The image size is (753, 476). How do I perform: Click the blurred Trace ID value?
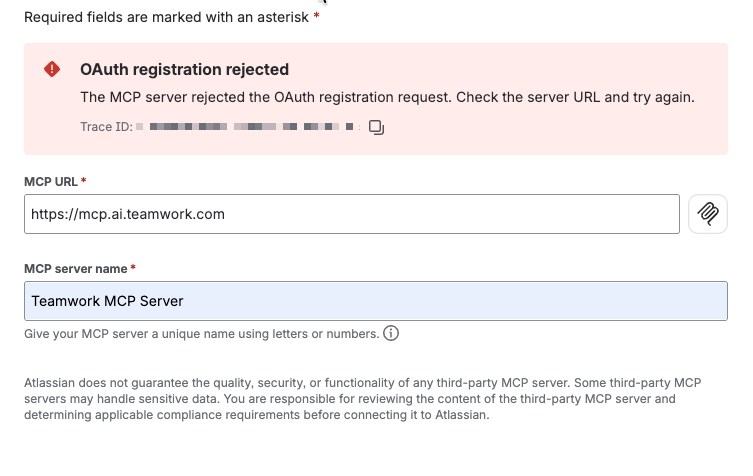(248, 127)
